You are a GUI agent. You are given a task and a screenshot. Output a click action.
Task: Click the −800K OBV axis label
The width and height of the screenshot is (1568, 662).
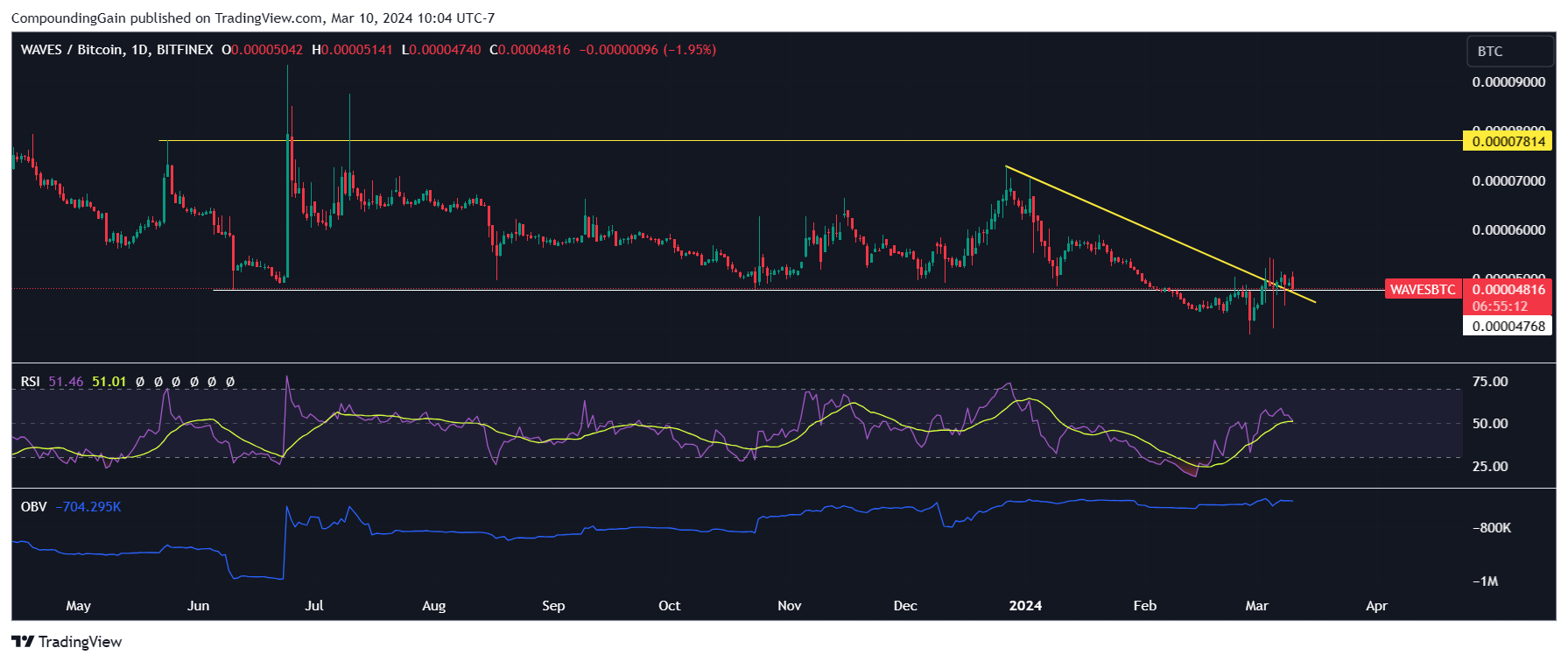click(1491, 528)
